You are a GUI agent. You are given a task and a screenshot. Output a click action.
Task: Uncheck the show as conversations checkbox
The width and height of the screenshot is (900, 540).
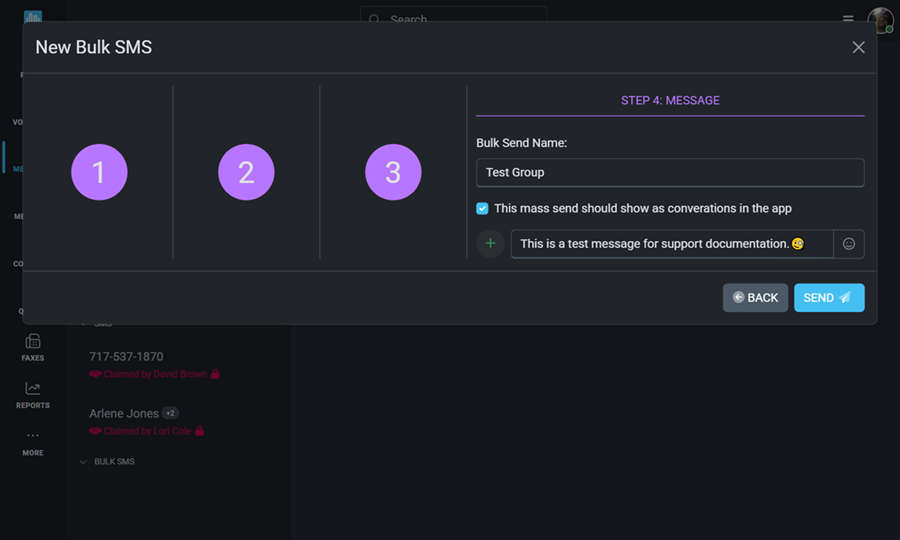coord(483,209)
